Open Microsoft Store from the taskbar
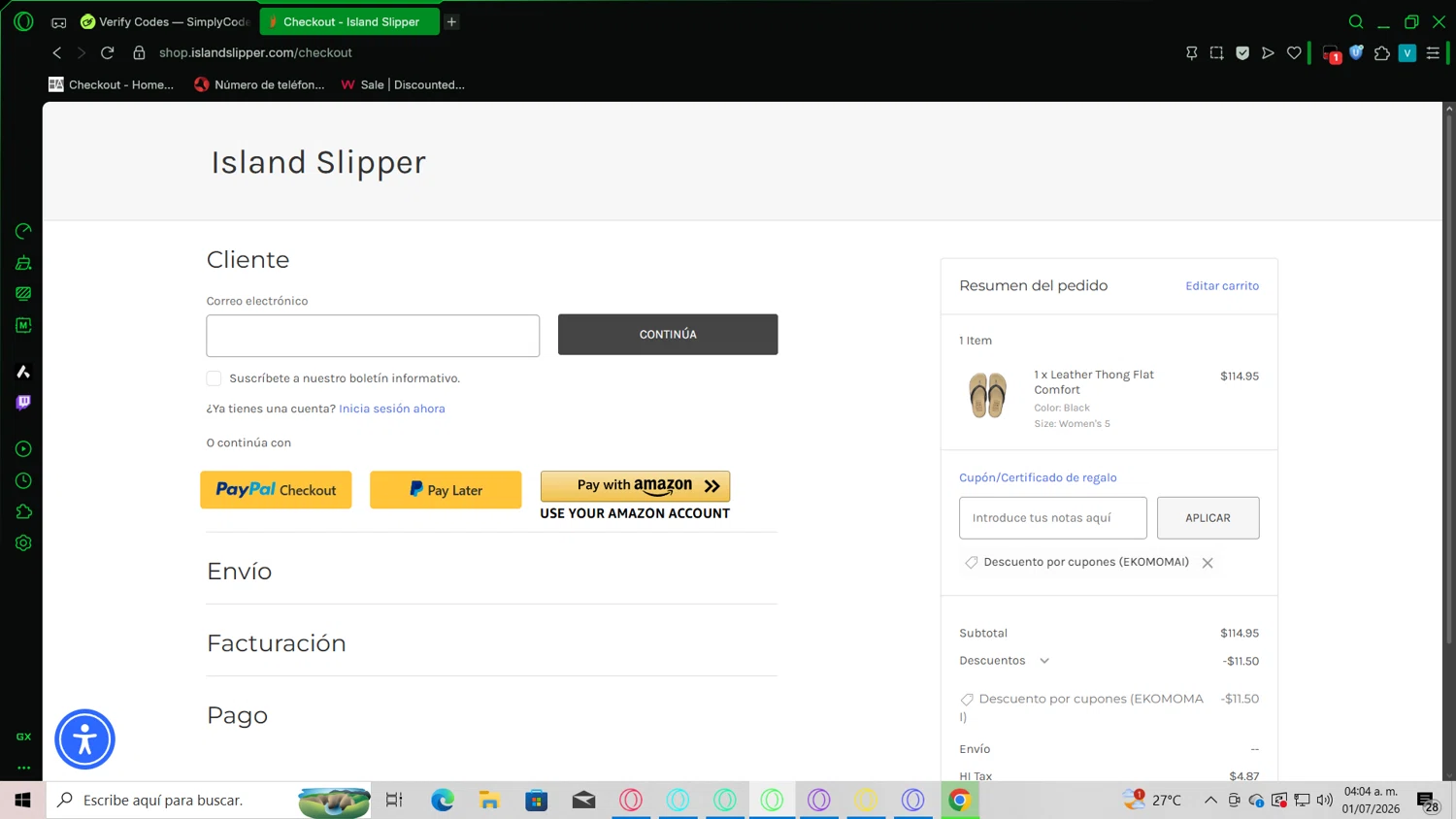Viewport: 1456px width, 819px height. tap(537, 800)
